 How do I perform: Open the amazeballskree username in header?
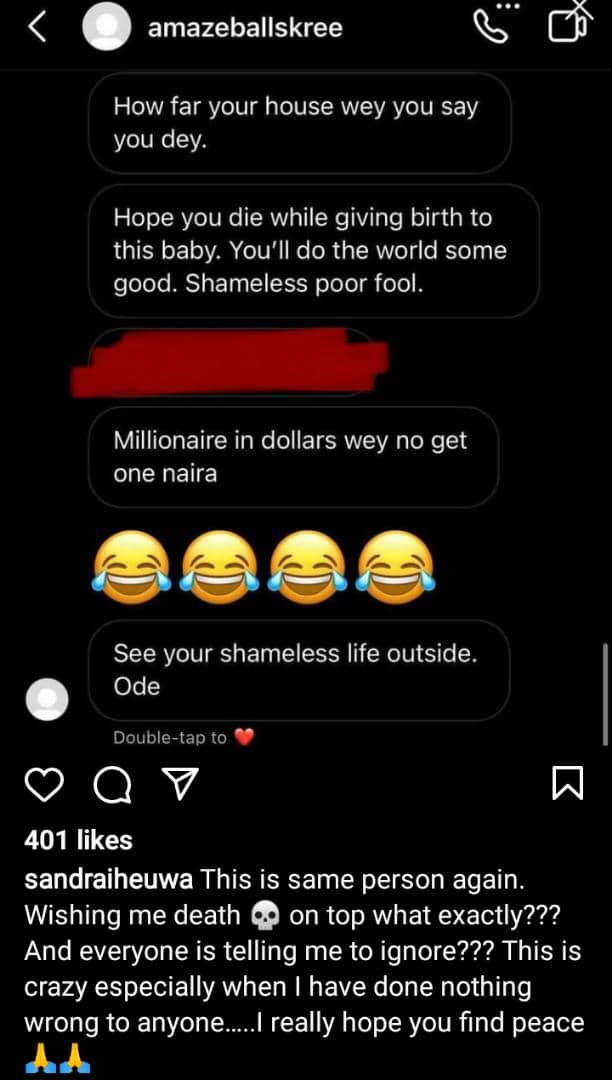245,29
